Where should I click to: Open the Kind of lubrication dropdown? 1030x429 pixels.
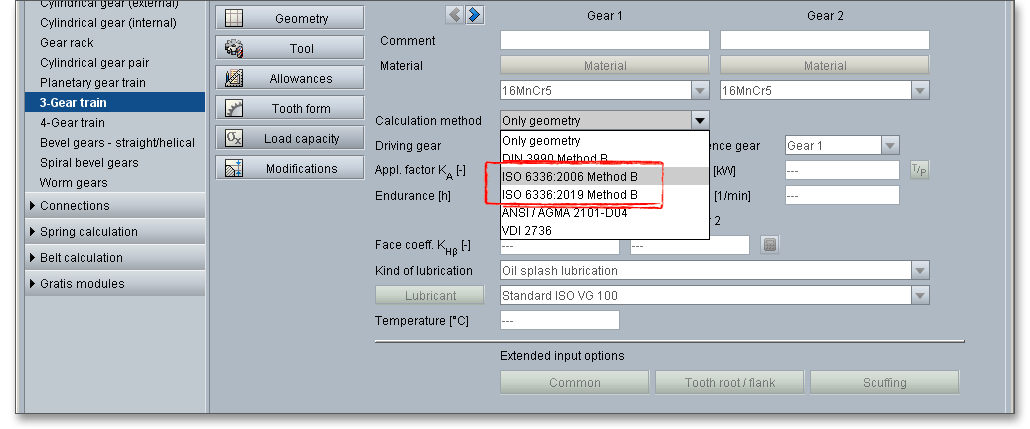tap(919, 271)
